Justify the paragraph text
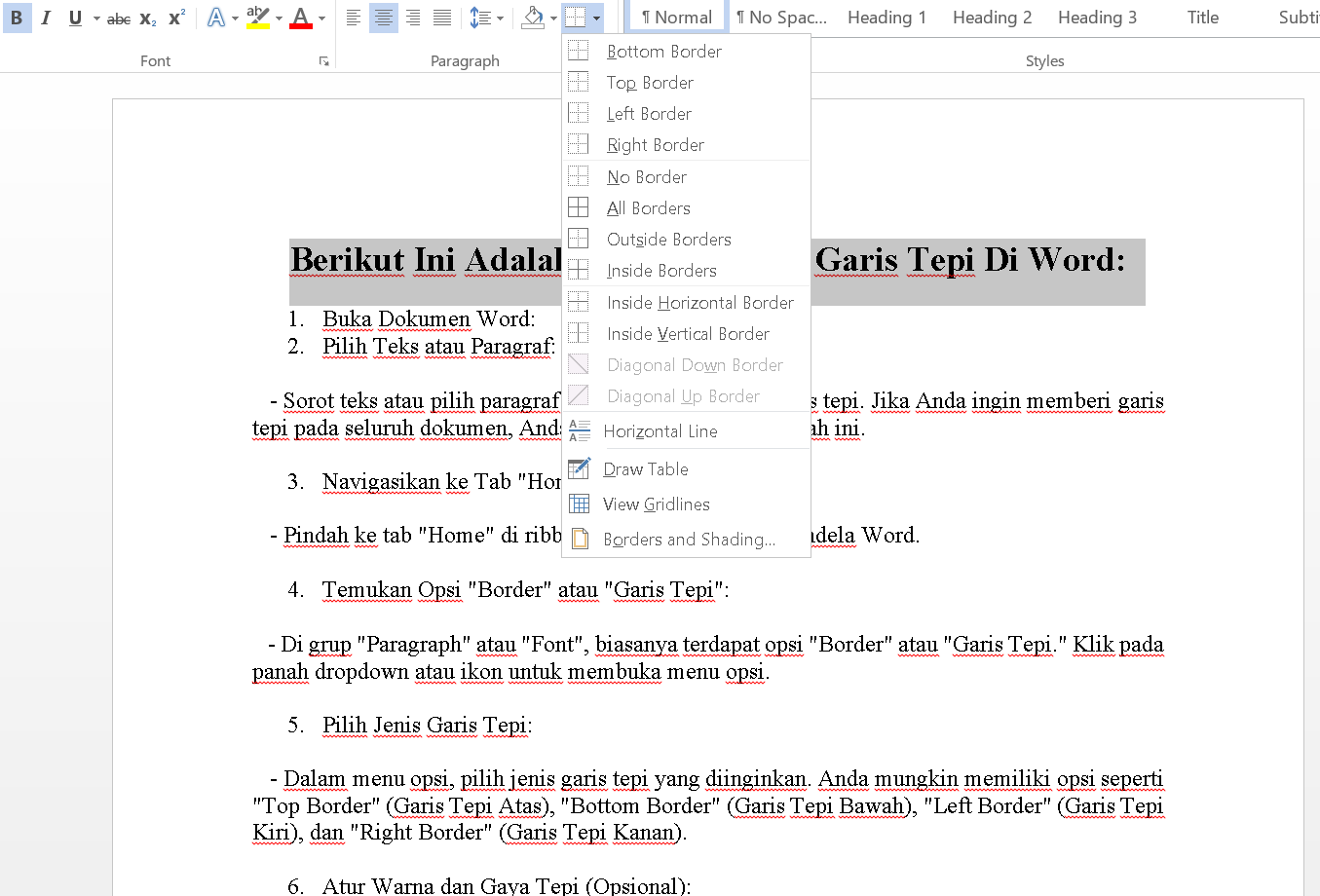The width and height of the screenshot is (1320, 896). 441,18
